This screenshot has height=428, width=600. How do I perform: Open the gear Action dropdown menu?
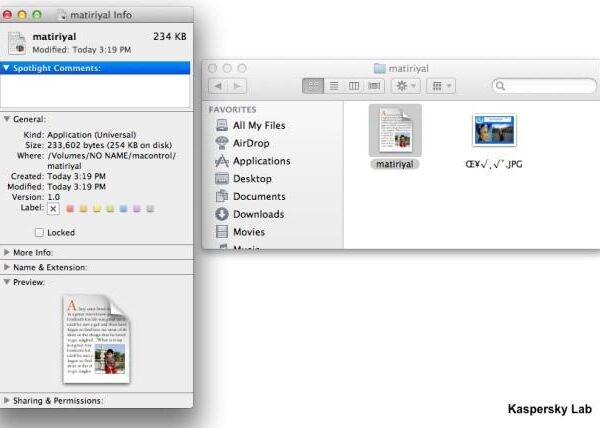[x=407, y=87]
